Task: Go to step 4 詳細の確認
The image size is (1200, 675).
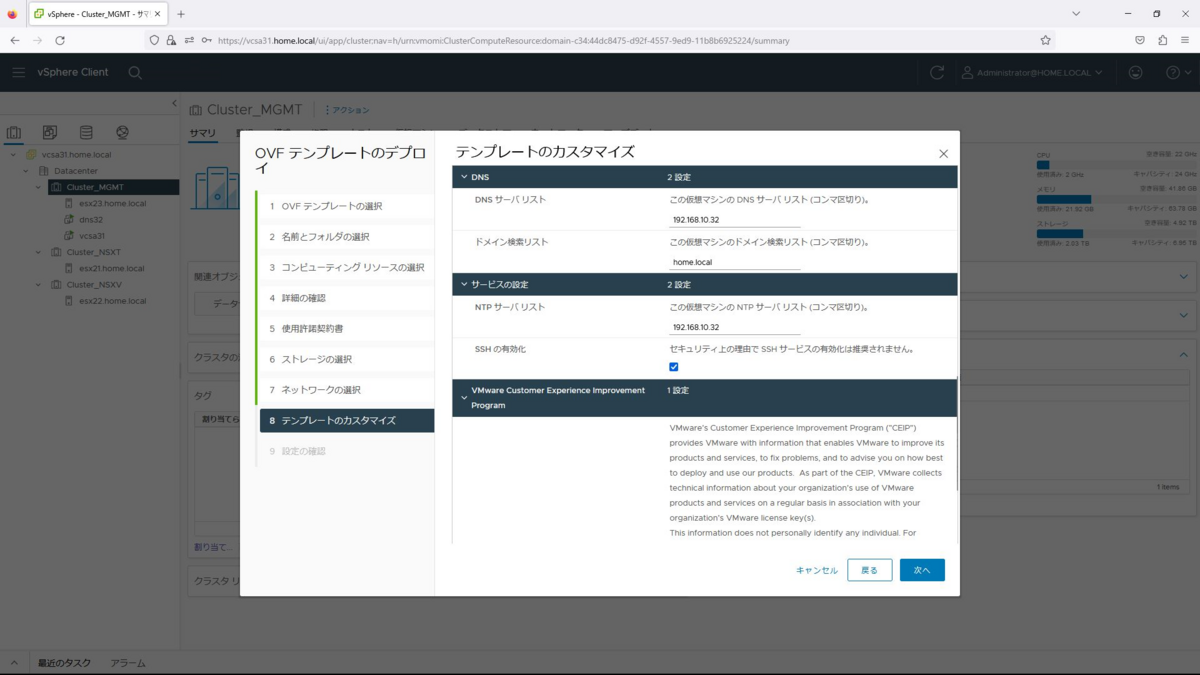Action: [346, 298]
